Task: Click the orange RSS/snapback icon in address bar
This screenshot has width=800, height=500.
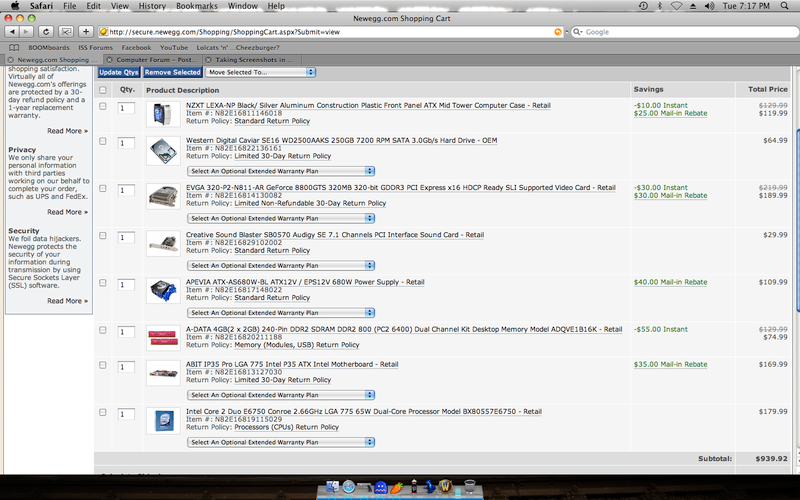Action: point(558,32)
